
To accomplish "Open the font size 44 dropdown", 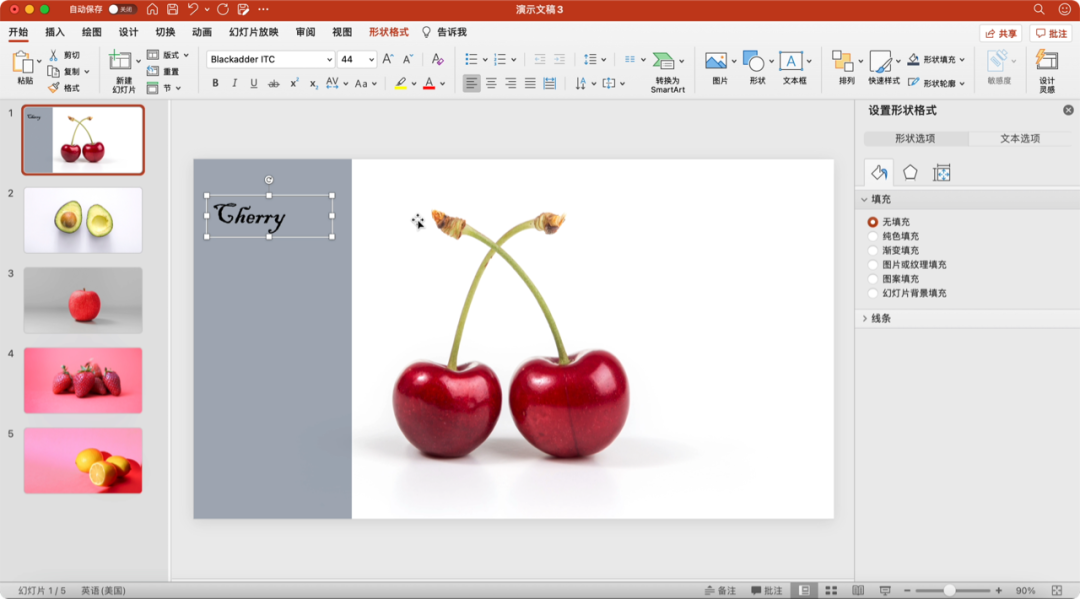I will tap(371, 60).
